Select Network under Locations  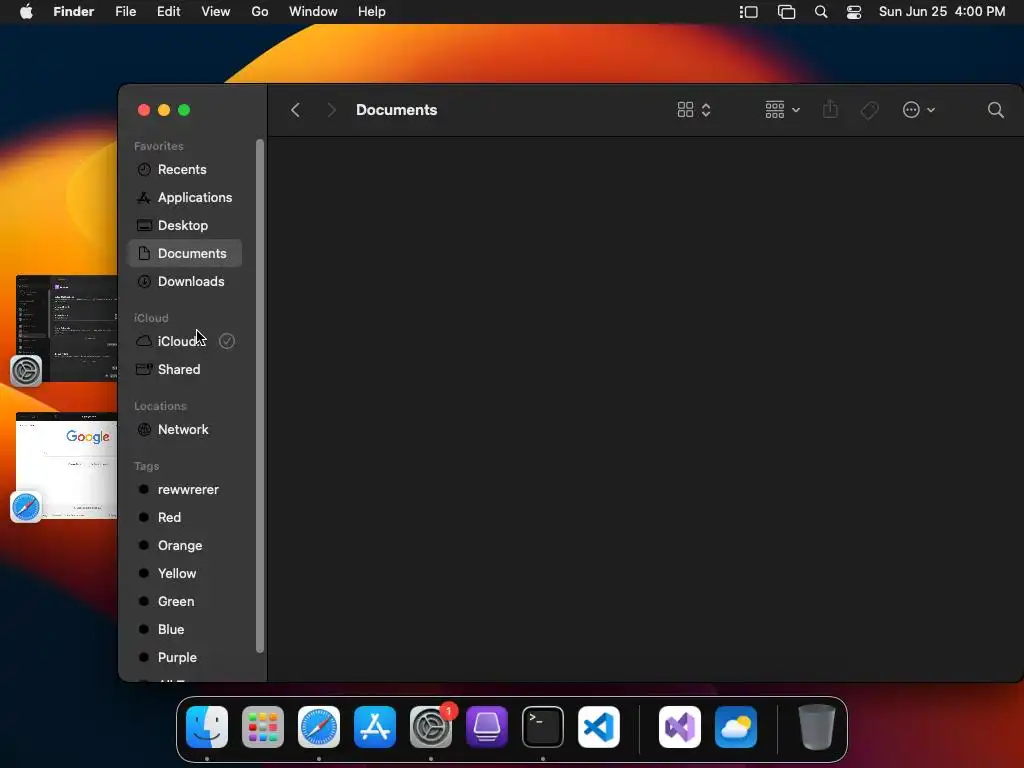(x=185, y=429)
